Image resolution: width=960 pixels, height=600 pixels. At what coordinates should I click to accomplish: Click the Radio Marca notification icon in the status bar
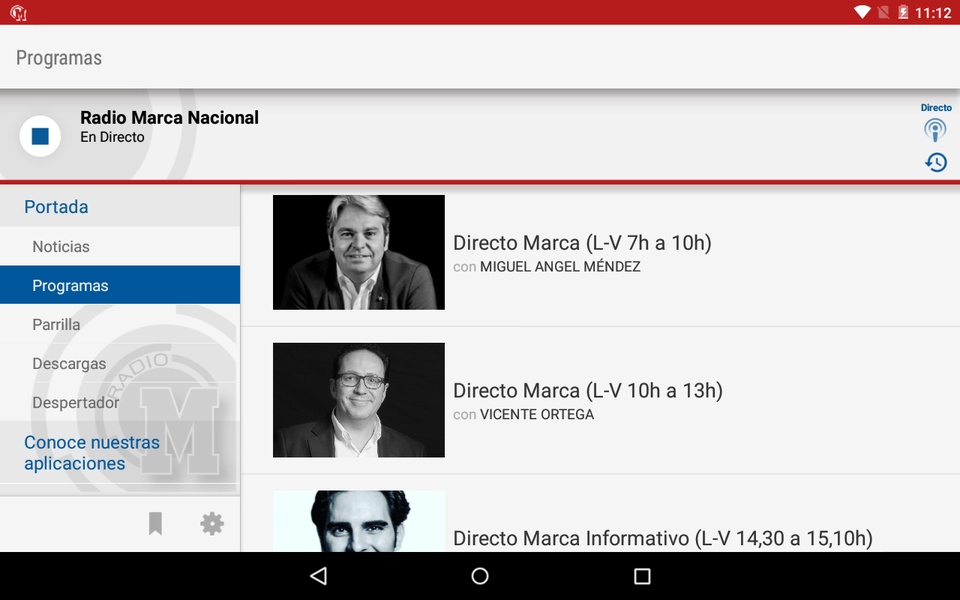point(18,12)
